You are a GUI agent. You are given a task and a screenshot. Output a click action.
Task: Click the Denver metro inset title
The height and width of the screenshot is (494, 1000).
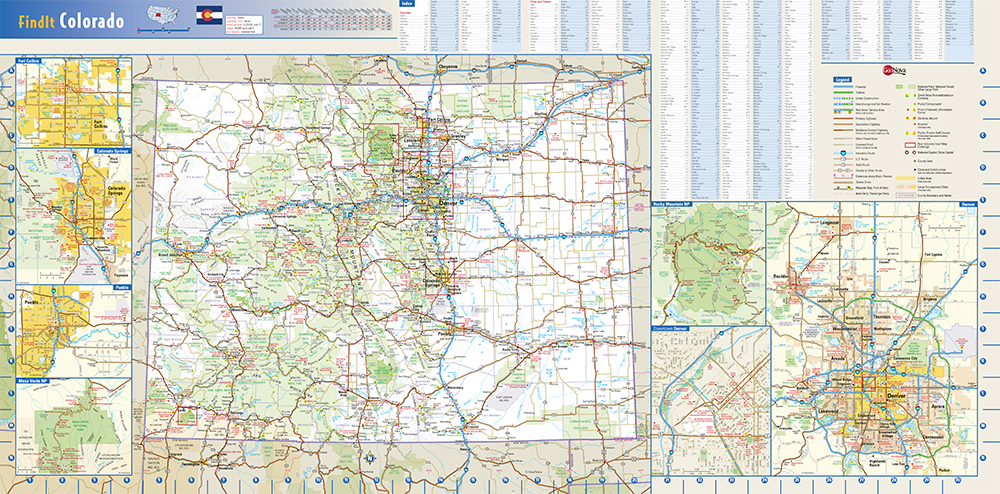coord(967,204)
